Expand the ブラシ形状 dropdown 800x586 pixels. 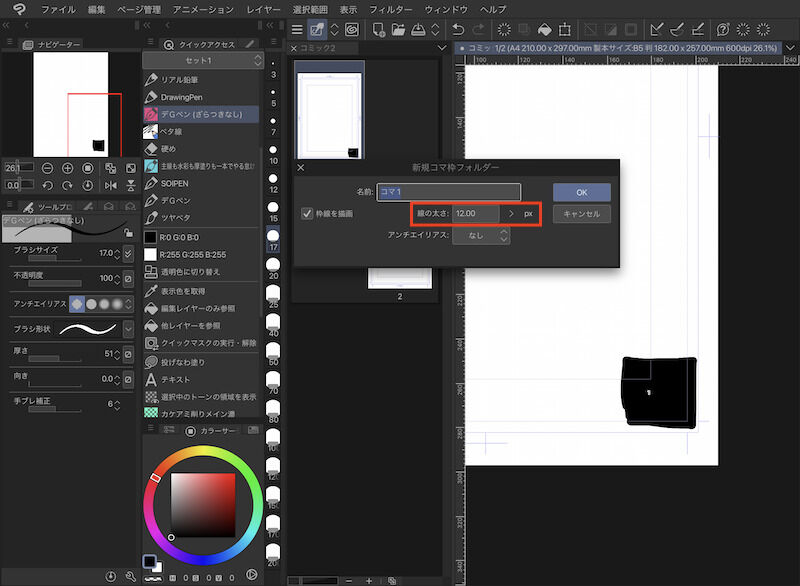[x=128, y=329]
